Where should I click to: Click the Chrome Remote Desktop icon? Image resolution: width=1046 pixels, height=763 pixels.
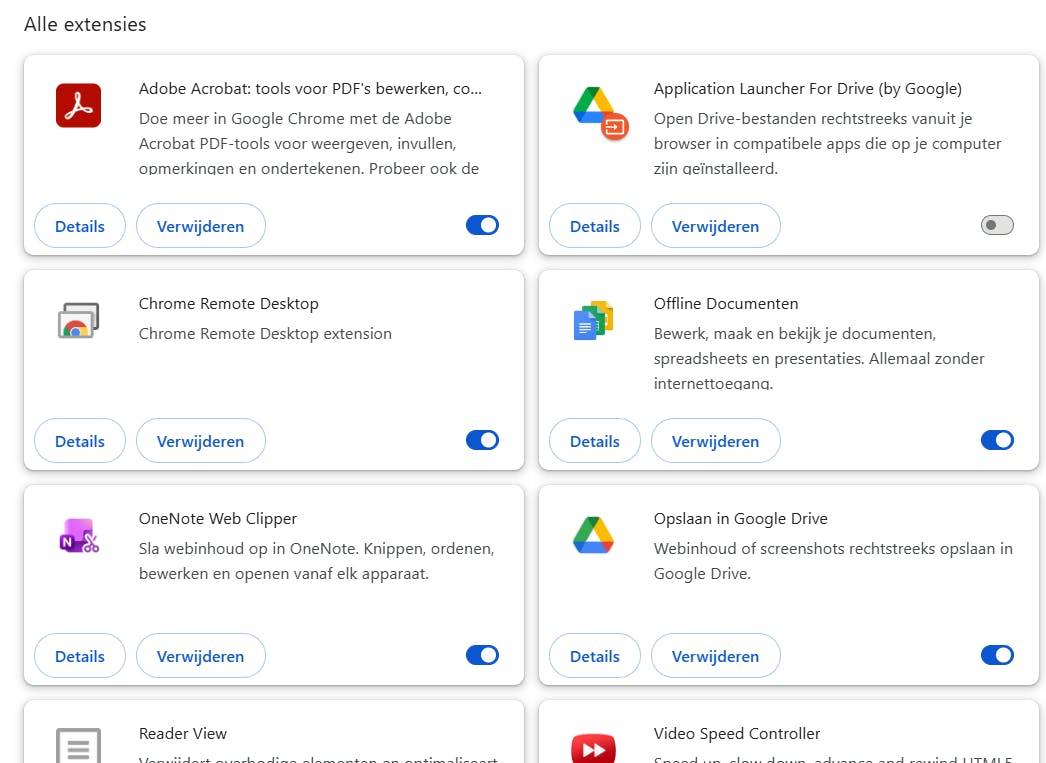click(x=78, y=321)
